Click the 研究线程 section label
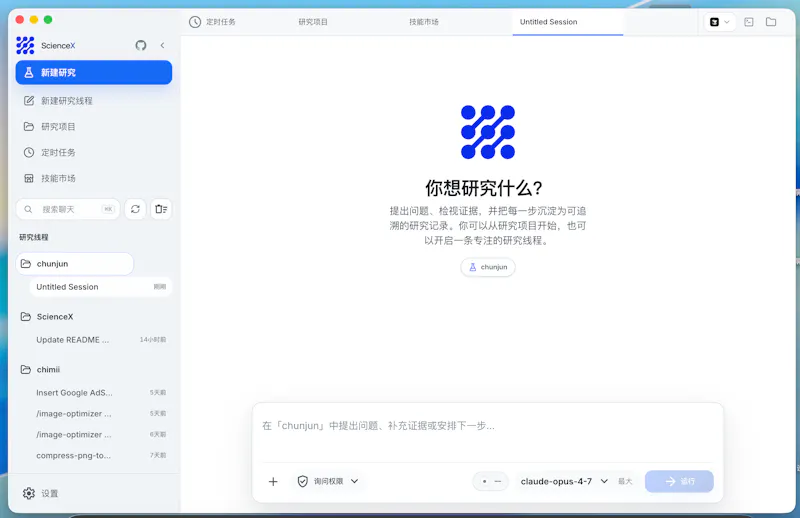The width and height of the screenshot is (800, 518). tap(34, 237)
